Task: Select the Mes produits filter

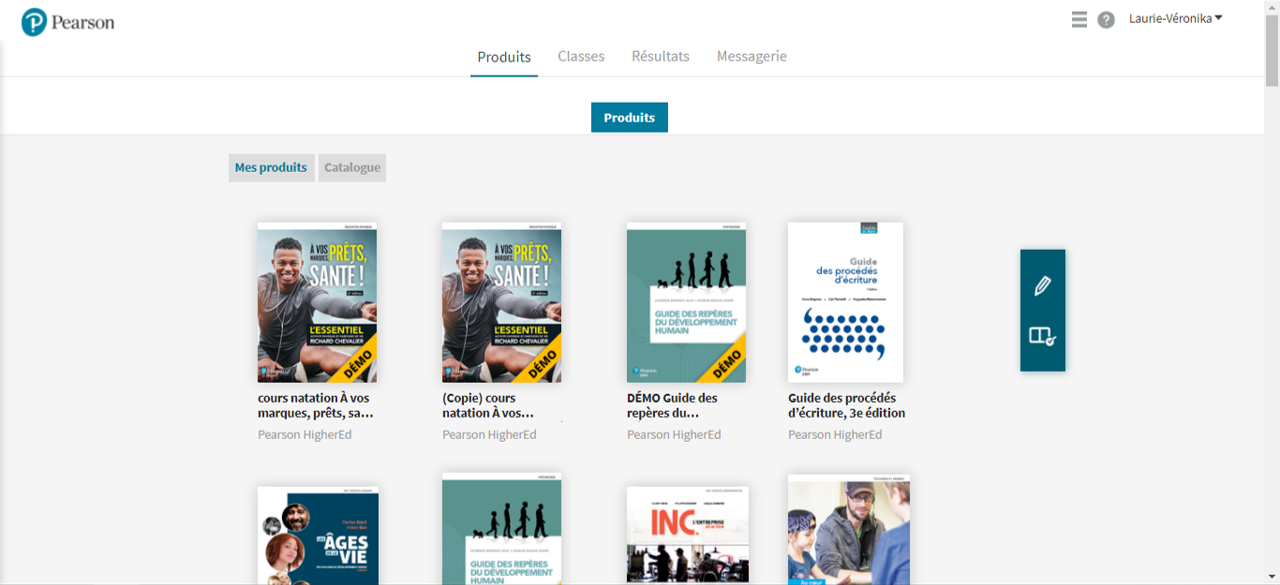Action: pos(271,168)
